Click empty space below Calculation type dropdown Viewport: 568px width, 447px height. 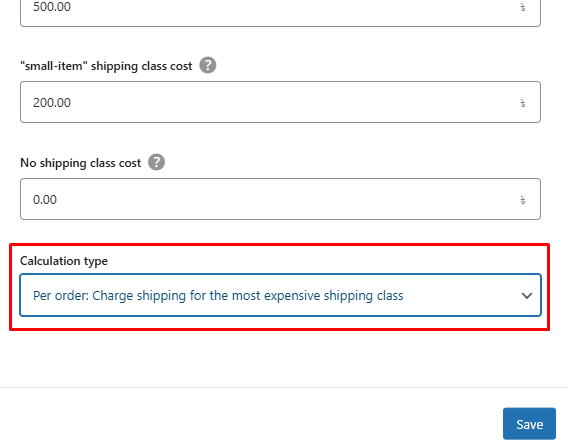pyautogui.click(x=280, y=357)
